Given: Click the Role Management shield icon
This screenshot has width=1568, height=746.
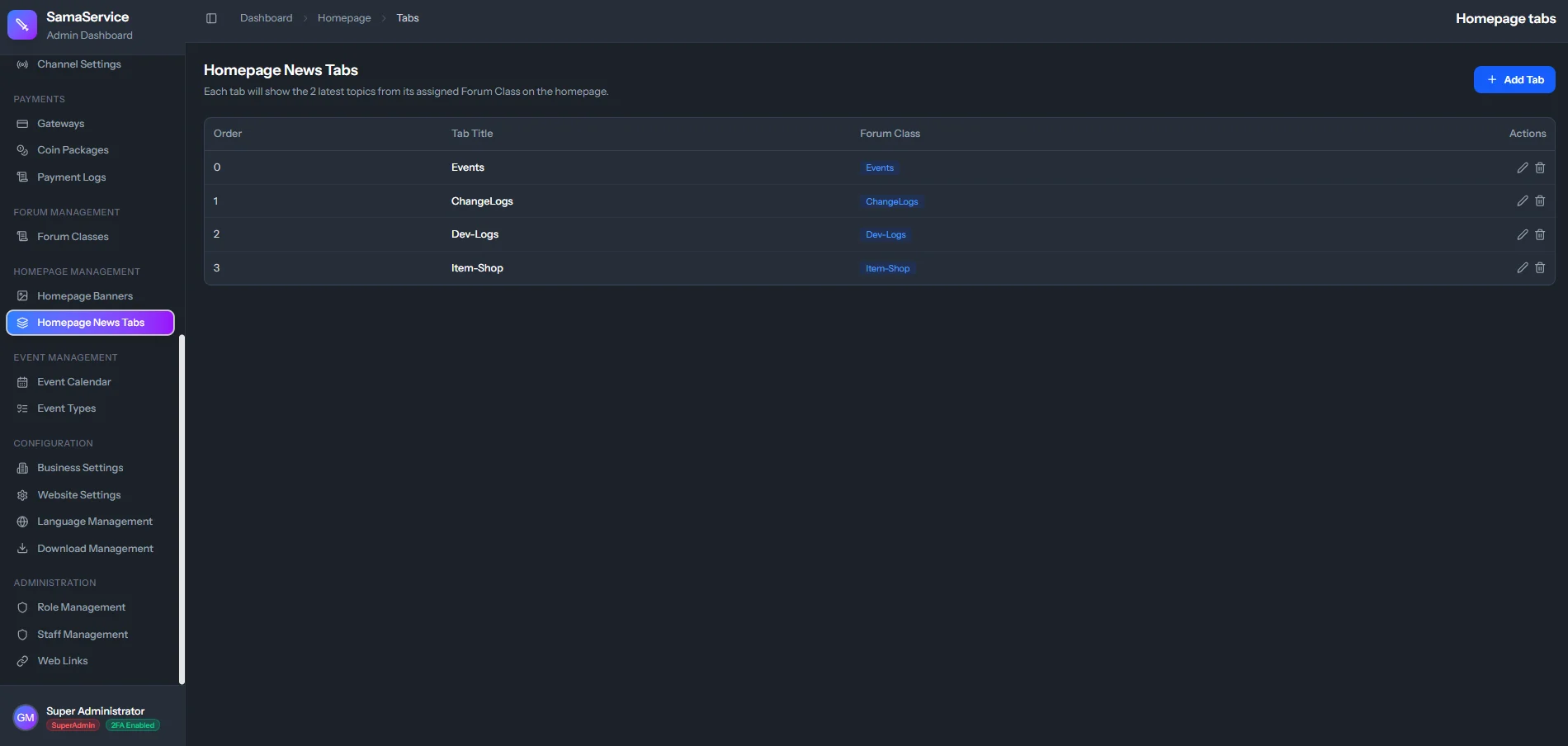Looking at the screenshot, I should pyautogui.click(x=22, y=607).
